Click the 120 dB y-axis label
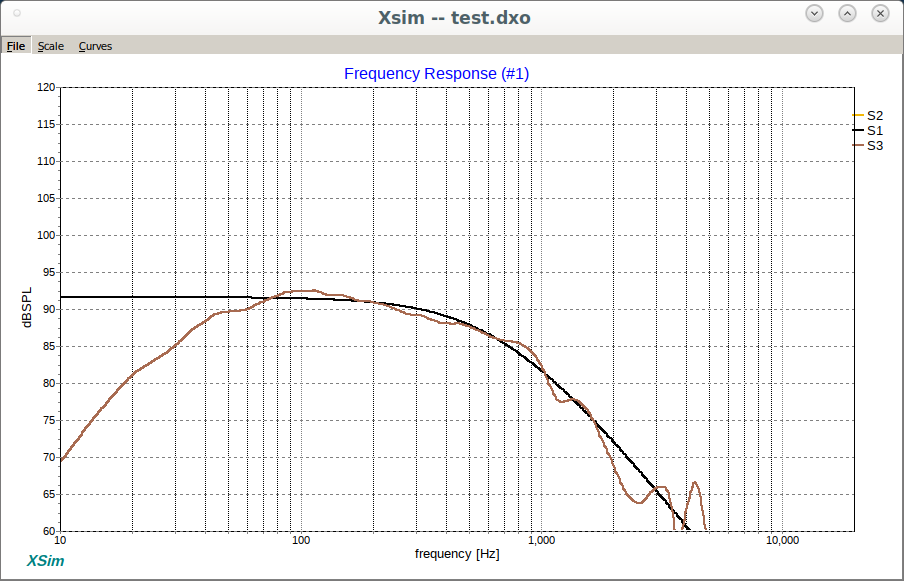 46,88
